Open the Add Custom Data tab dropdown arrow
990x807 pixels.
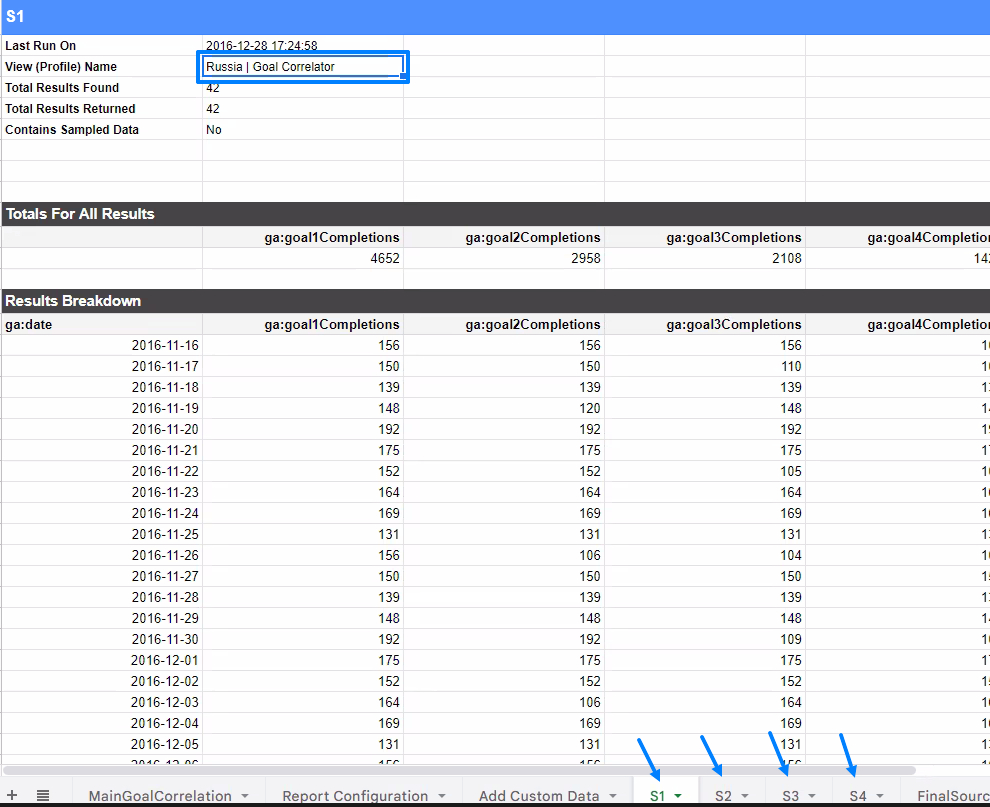[613, 796]
